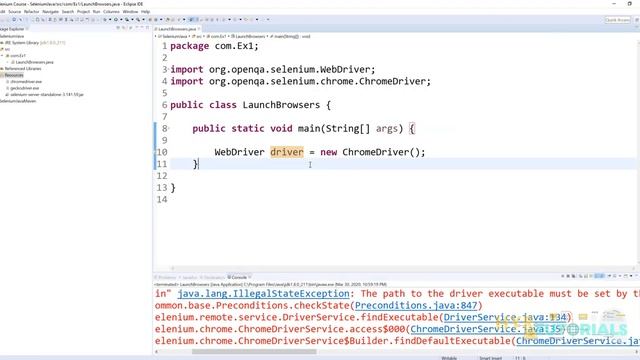The image size is (640, 360).
Task: Open the Navigate menu
Action: click(x=50, y=11)
